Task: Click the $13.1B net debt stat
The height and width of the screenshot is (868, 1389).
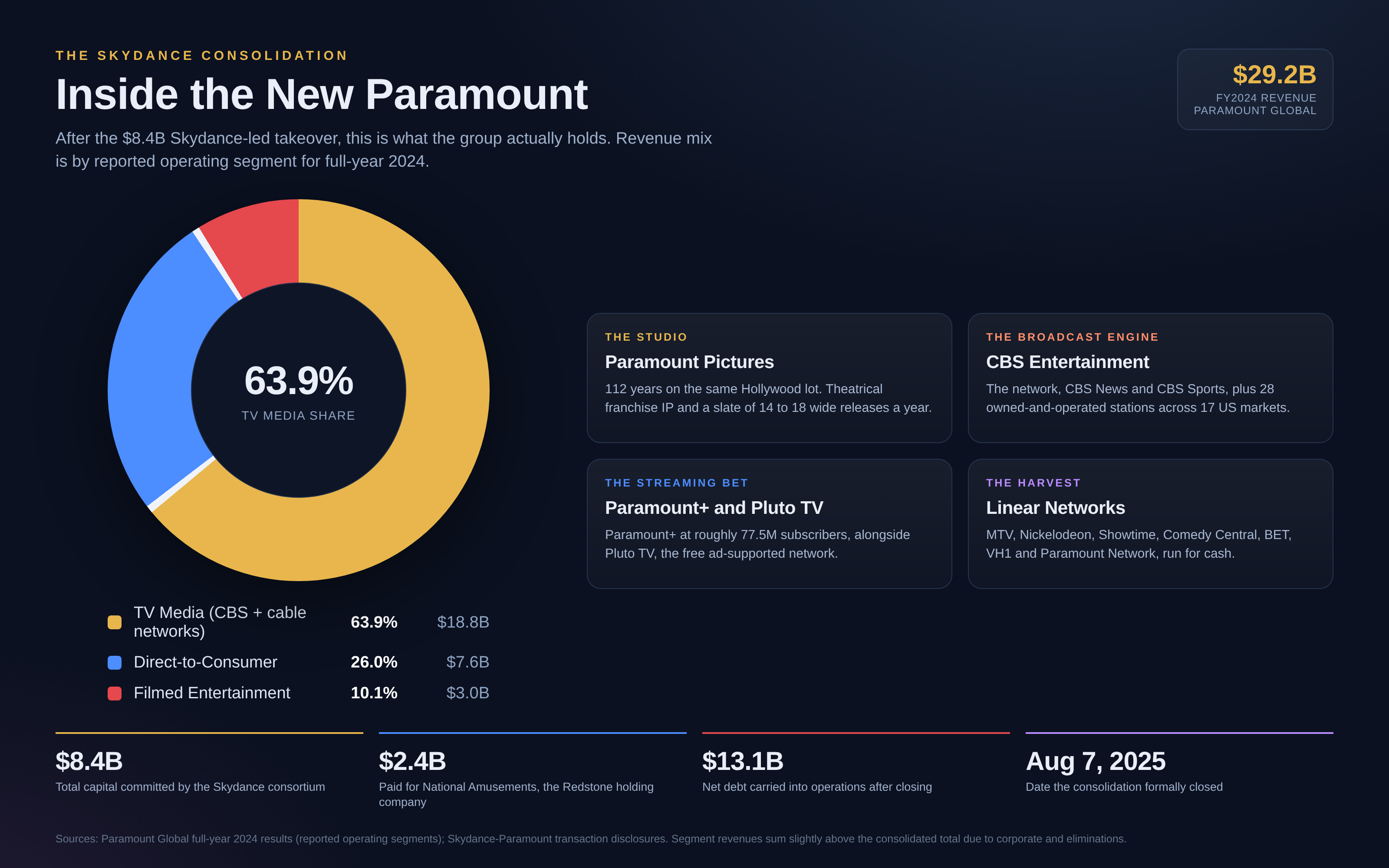Action: pyautogui.click(x=743, y=762)
